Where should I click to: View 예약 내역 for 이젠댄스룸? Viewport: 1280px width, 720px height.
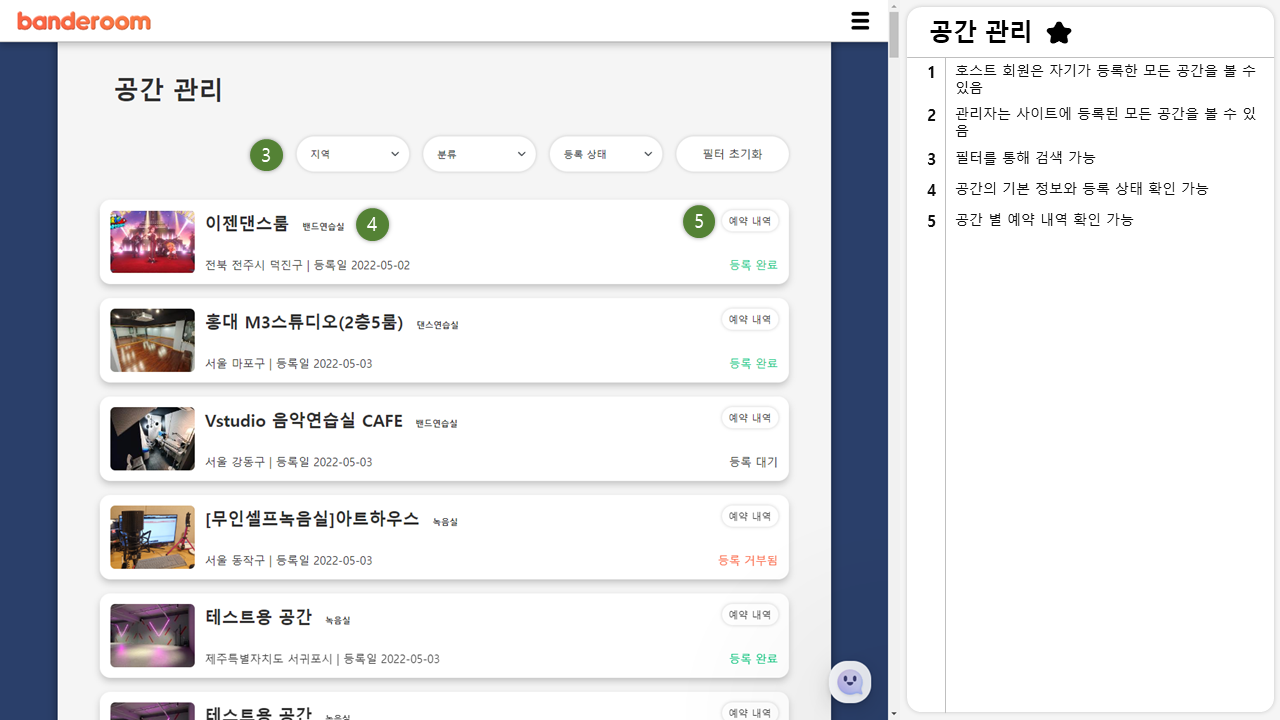(x=750, y=220)
